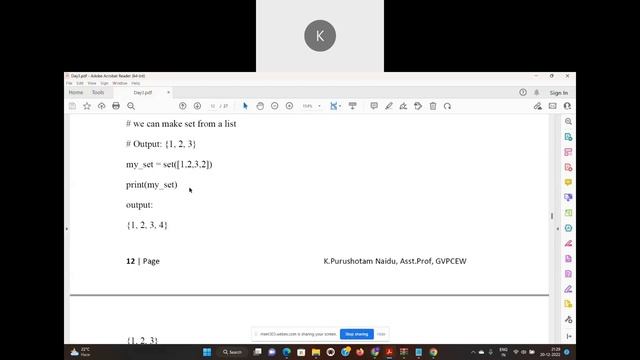
Task: Switch to the Home tab
Action: click(x=76, y=93)
